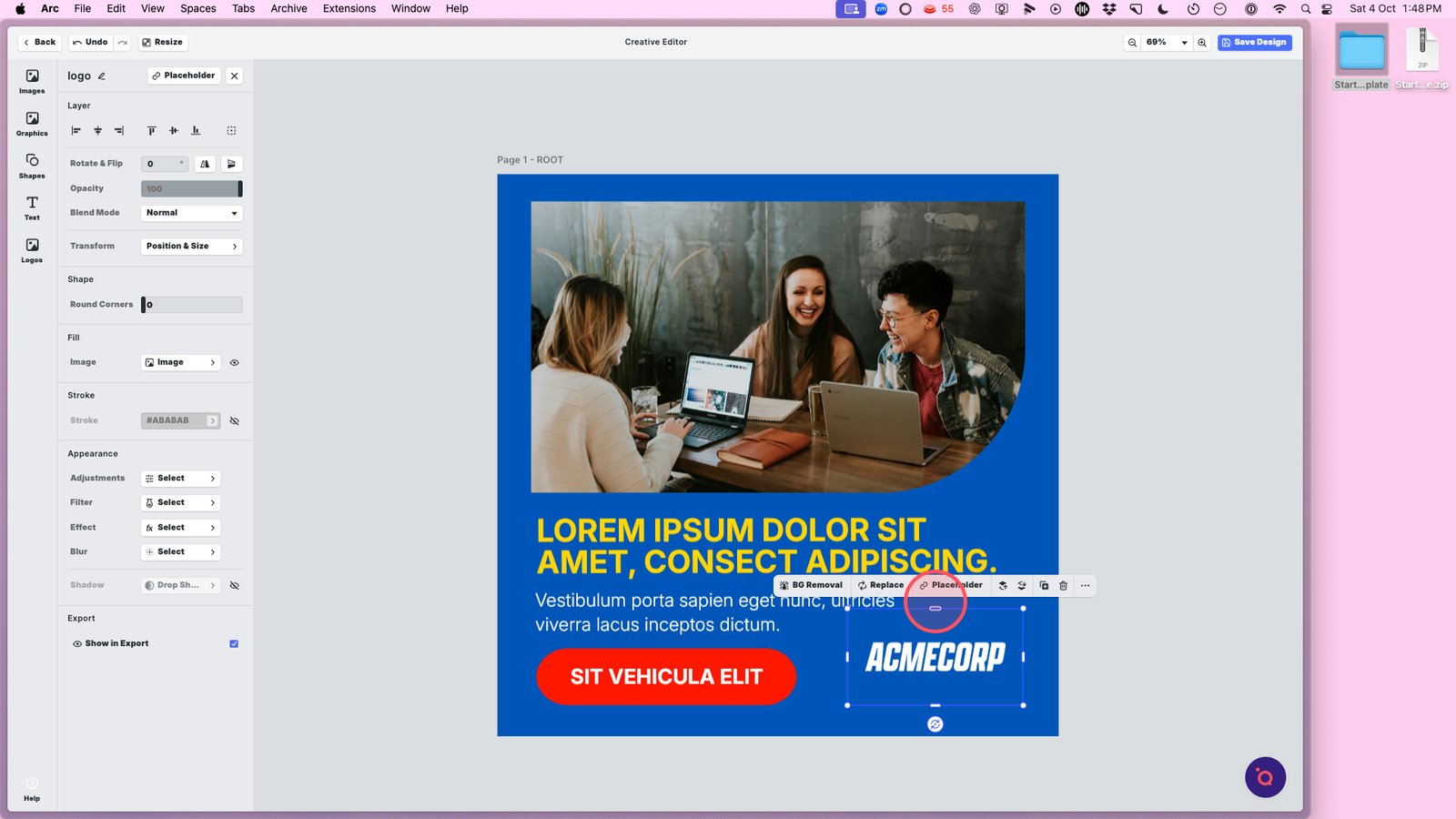Select the red SIT VEHICULA ELIT button on canvas
Viewport: 1456px width, 819px height.
666,677
